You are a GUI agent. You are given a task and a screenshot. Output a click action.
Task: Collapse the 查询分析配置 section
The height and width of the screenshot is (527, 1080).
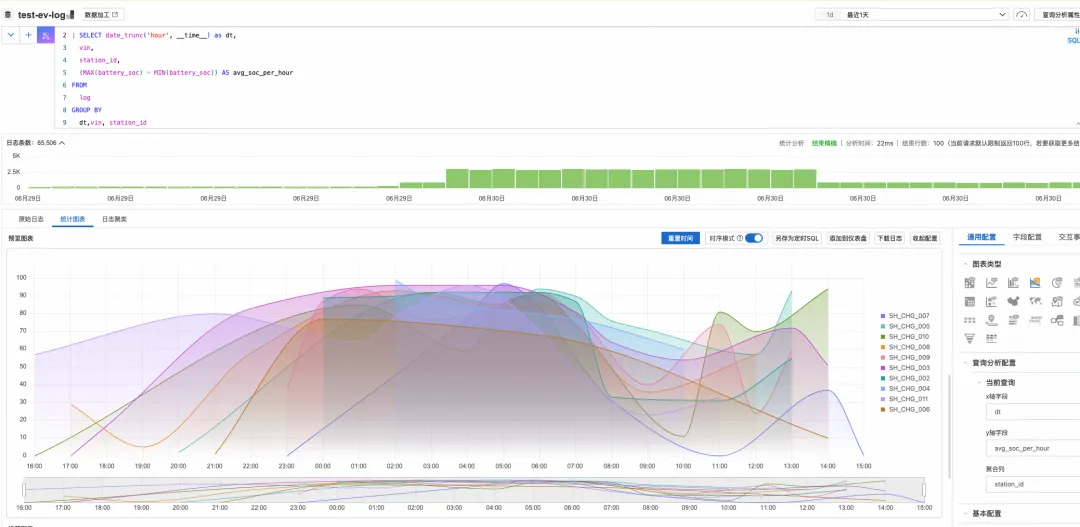pyautogui.click(x=964, y=363)
